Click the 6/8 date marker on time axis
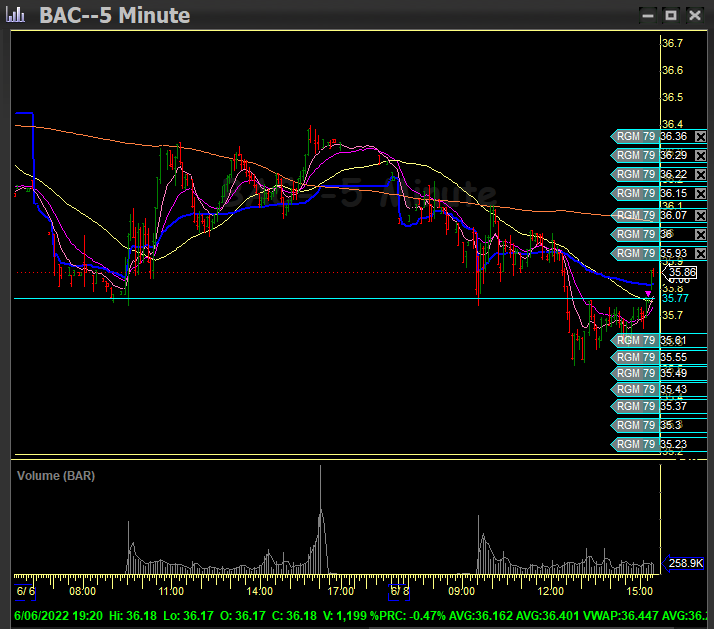 pyautogui.click(x=399, y=591)
